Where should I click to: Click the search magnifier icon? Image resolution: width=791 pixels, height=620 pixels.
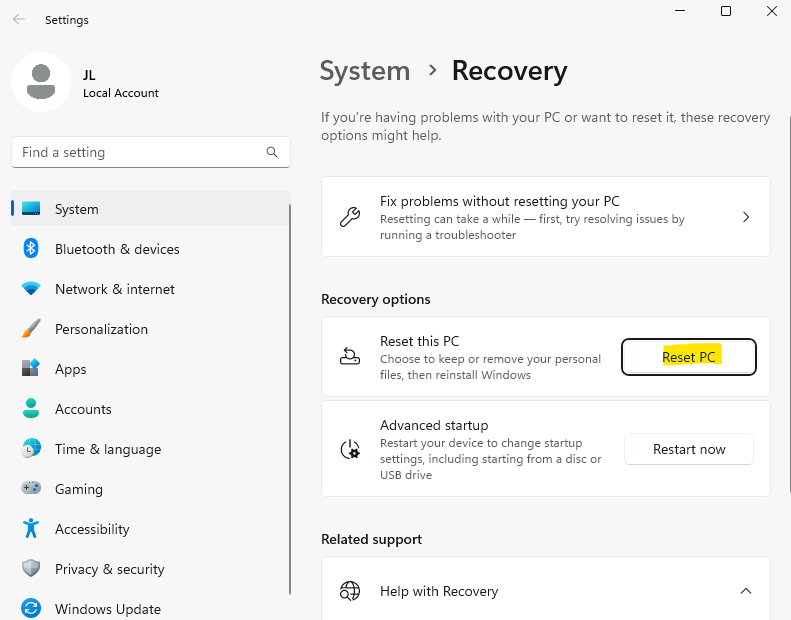(x=272, y=152)
